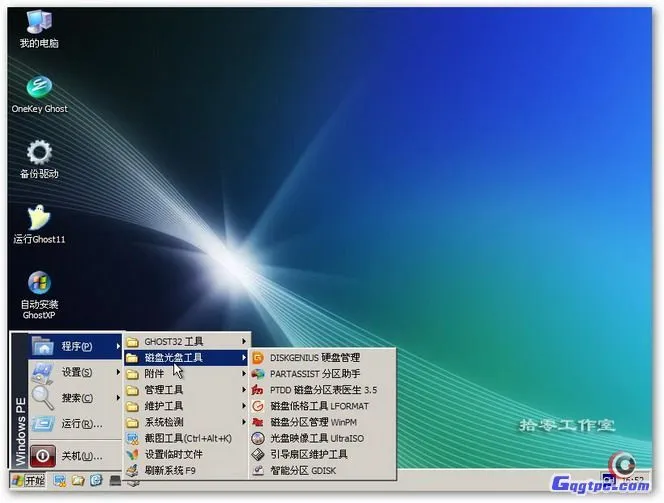Expand the 维护工具 submenu arrow

click(244, 406)
